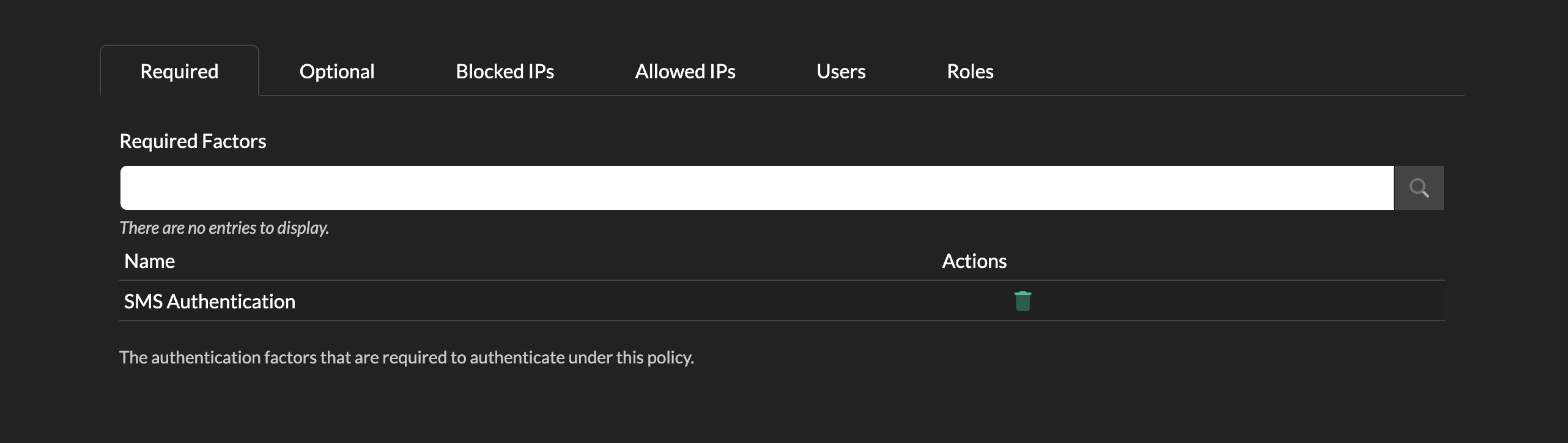The image size is (1568, 443).
Task: Select the Required tab
Action: [179, 72]
